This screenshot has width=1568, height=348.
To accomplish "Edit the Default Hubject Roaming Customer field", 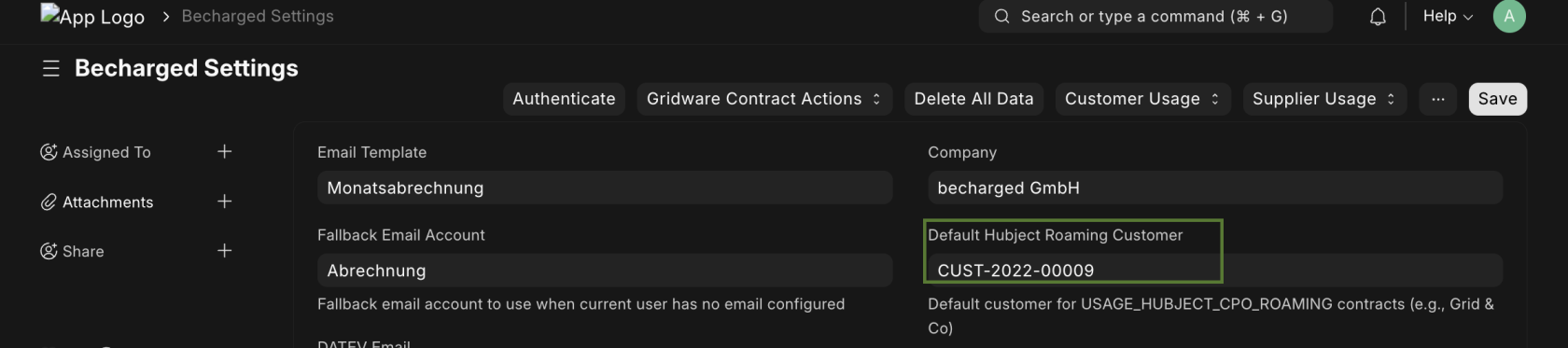I will coord(1215,271).
